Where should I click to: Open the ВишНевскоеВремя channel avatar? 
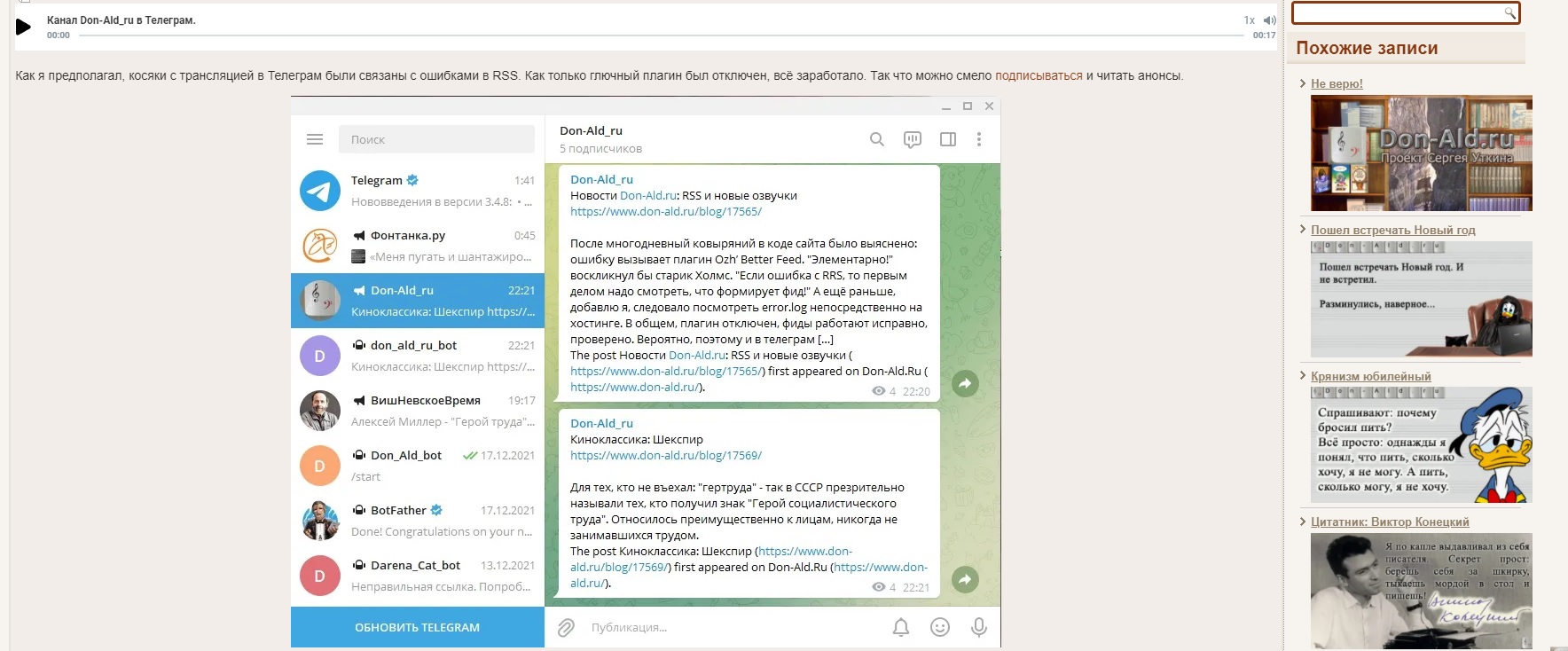pos(320,411)
